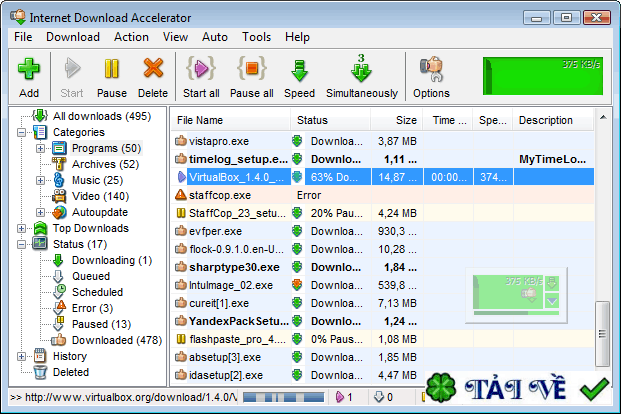Select the StaffCop_23_setup paused row
The height and width of the screenshot is (414, 621).
[383, 213]
